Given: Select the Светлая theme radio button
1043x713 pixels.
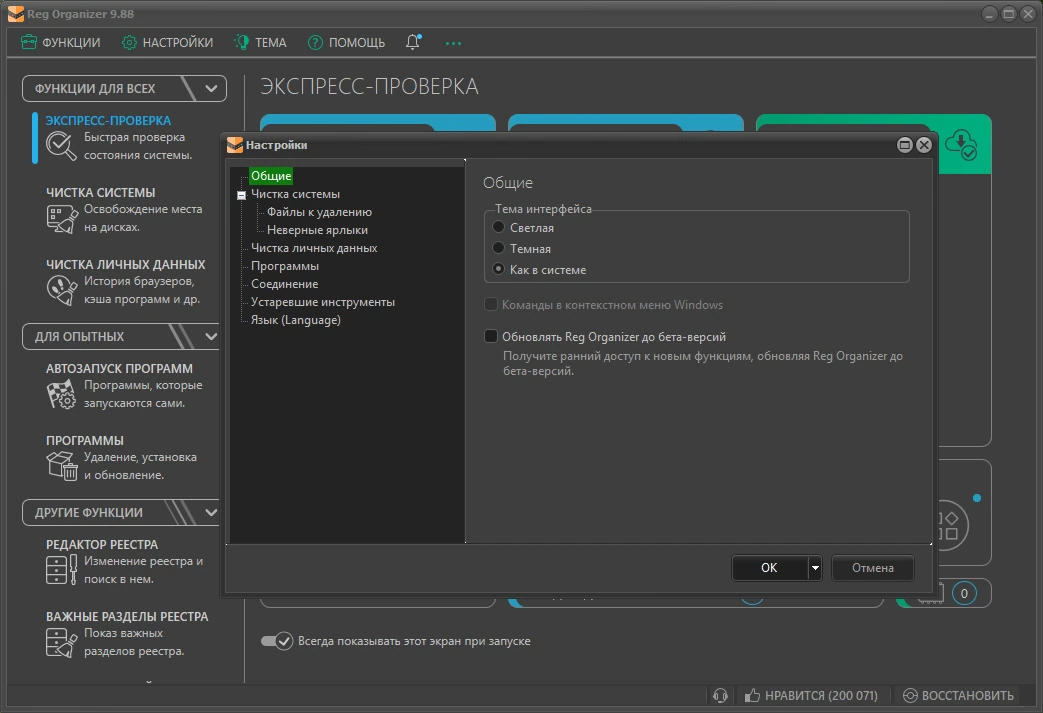Looking at the screenshot, I should click(498, 227).
